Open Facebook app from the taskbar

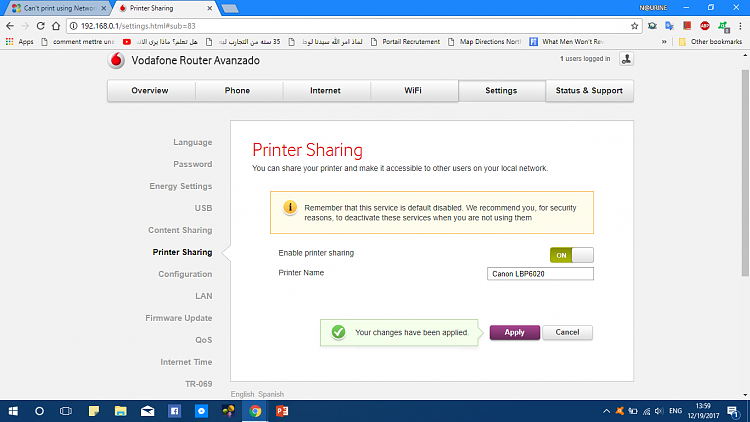tap(174, 411)
